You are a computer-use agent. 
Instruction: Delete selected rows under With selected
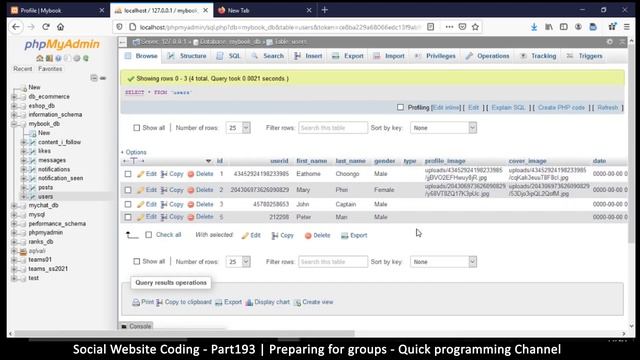click(318, 236)
